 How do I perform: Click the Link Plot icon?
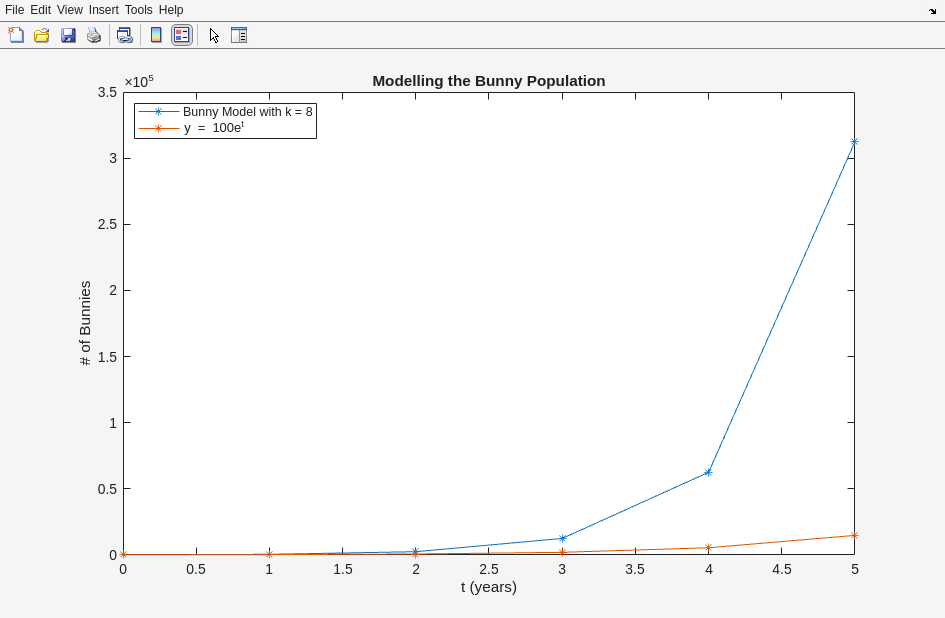(x=124, y=35)
